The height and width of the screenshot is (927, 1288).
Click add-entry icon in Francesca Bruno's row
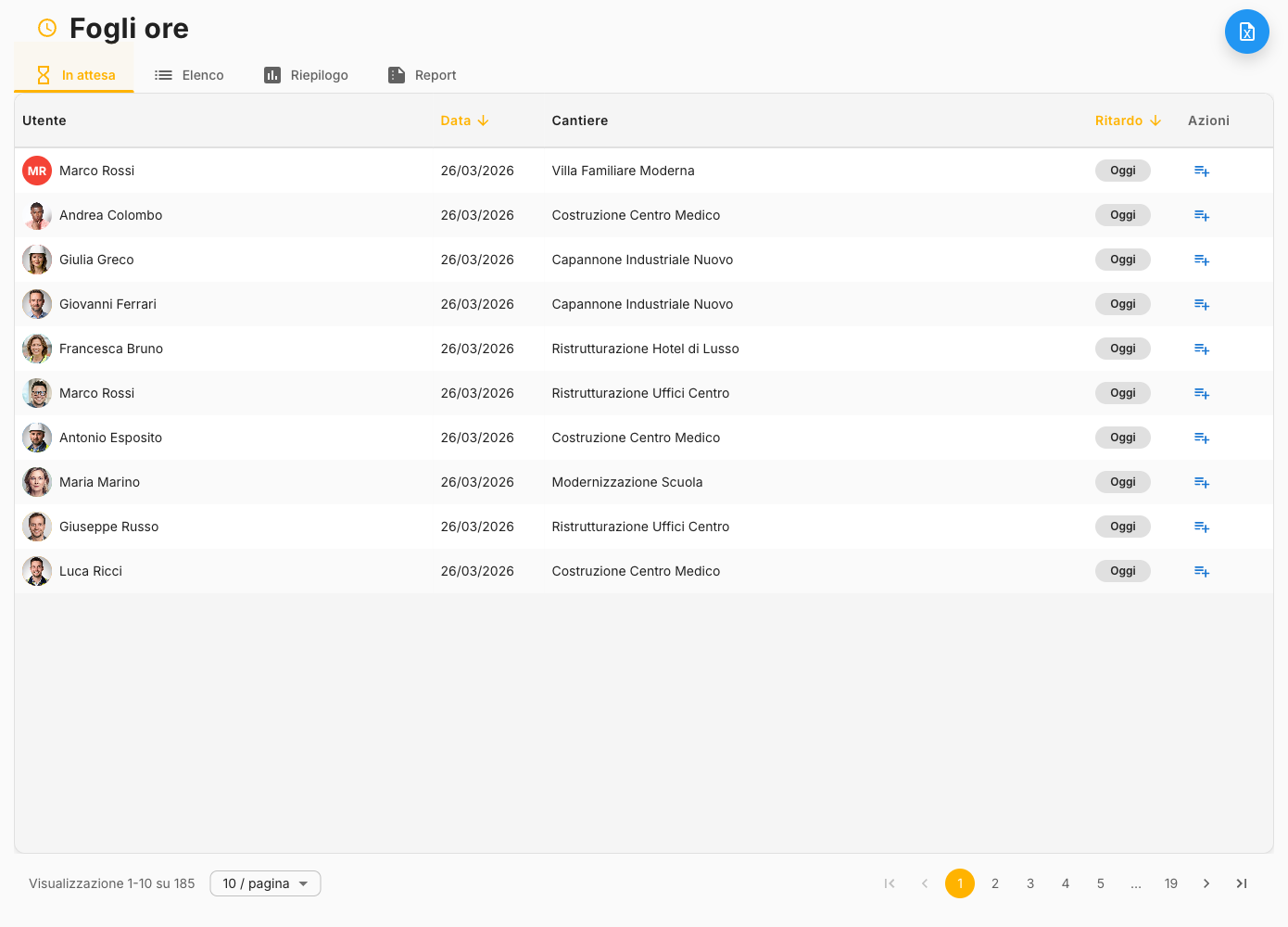1202,349
